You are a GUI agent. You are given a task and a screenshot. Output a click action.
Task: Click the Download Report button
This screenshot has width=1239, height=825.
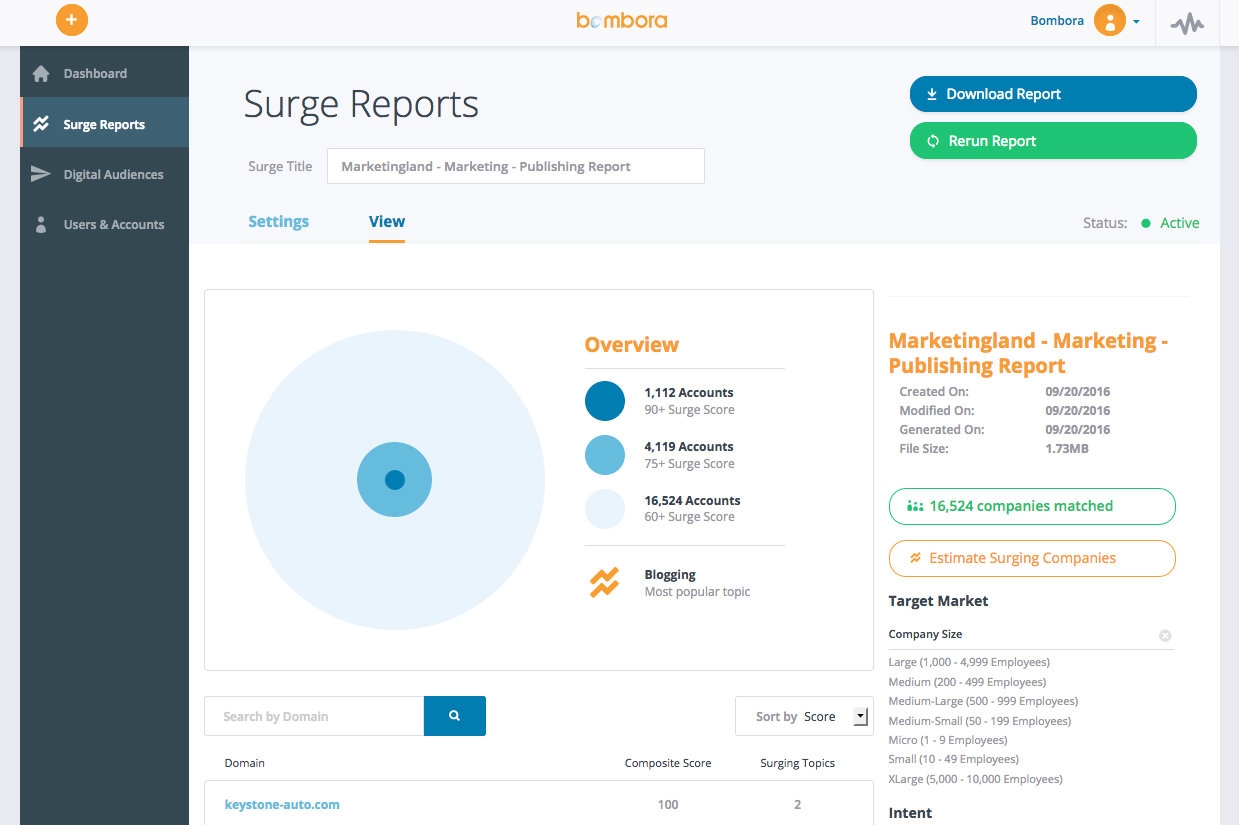point(1053,94)
